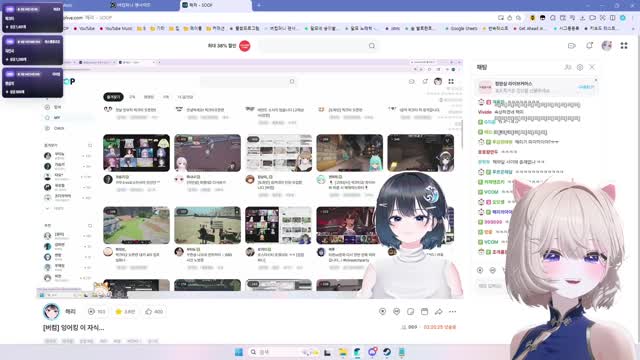Open chat participants list icon
Image resolution: width=640 pixels, height=360 pixels.
[568, 67]
